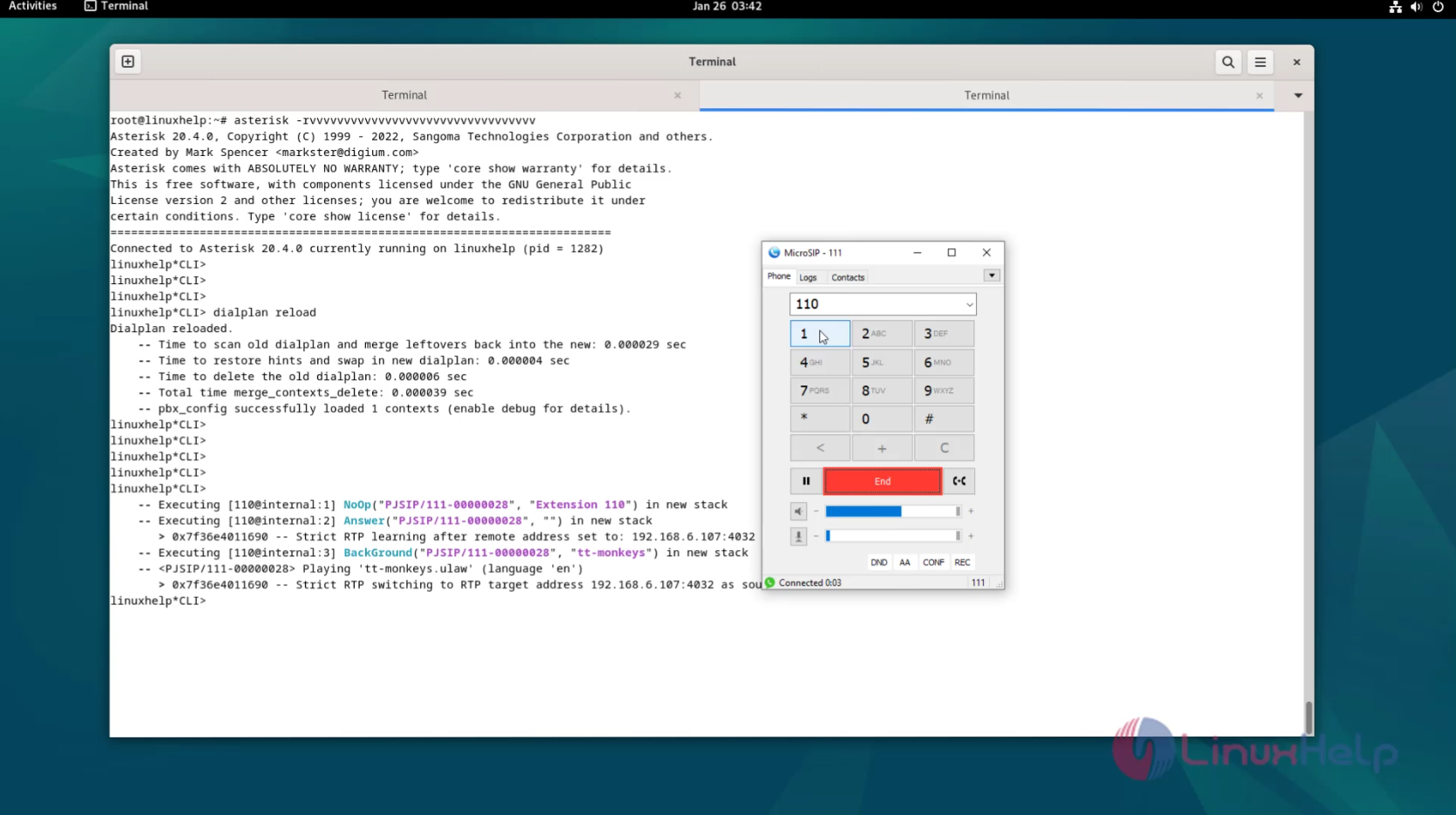Open the system volume indicator
Viewport: 1456px width, 815px height.
[x=1416, y=7]
